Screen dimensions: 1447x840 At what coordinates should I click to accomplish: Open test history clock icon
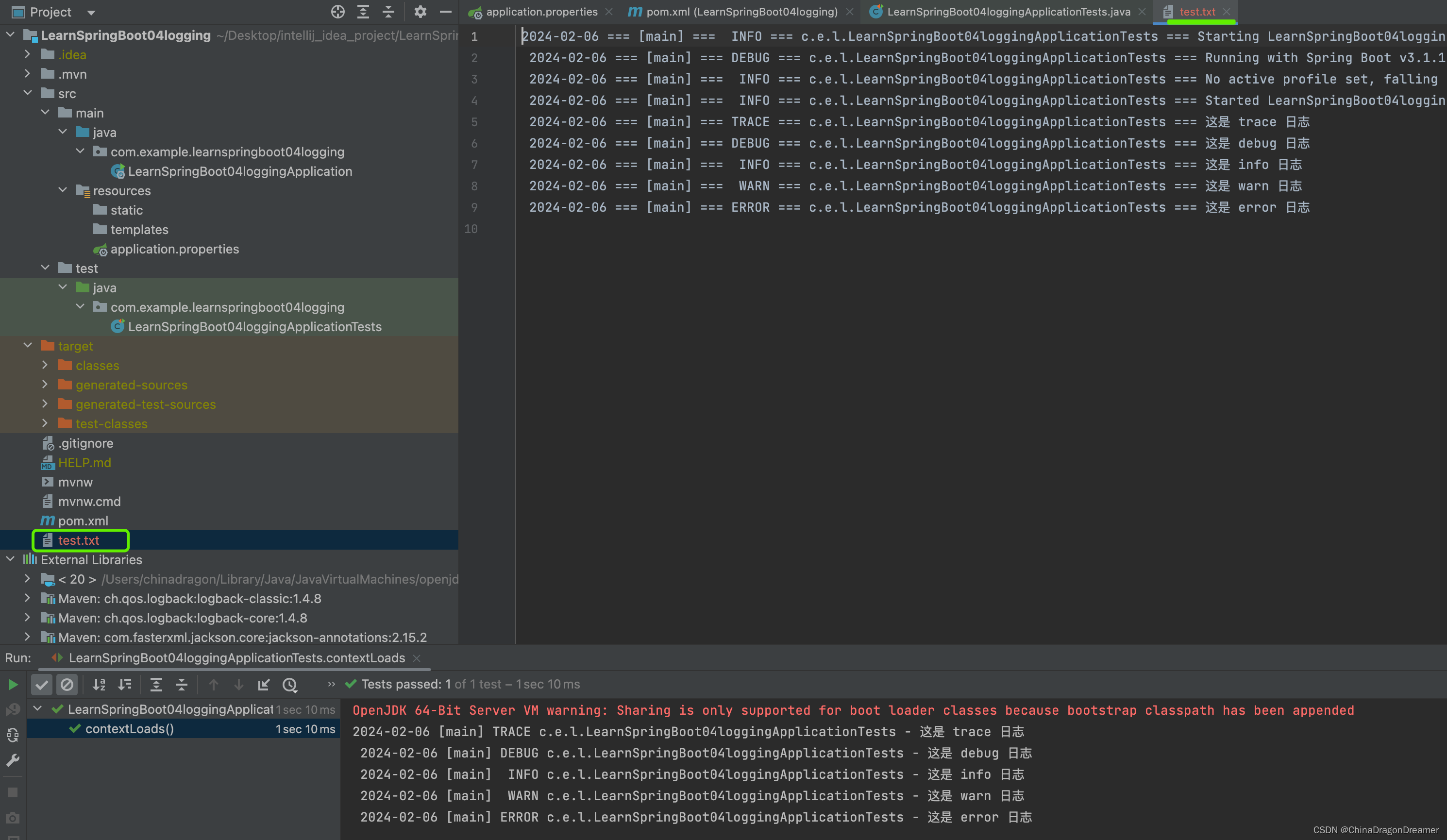click(x=290, y=685)
